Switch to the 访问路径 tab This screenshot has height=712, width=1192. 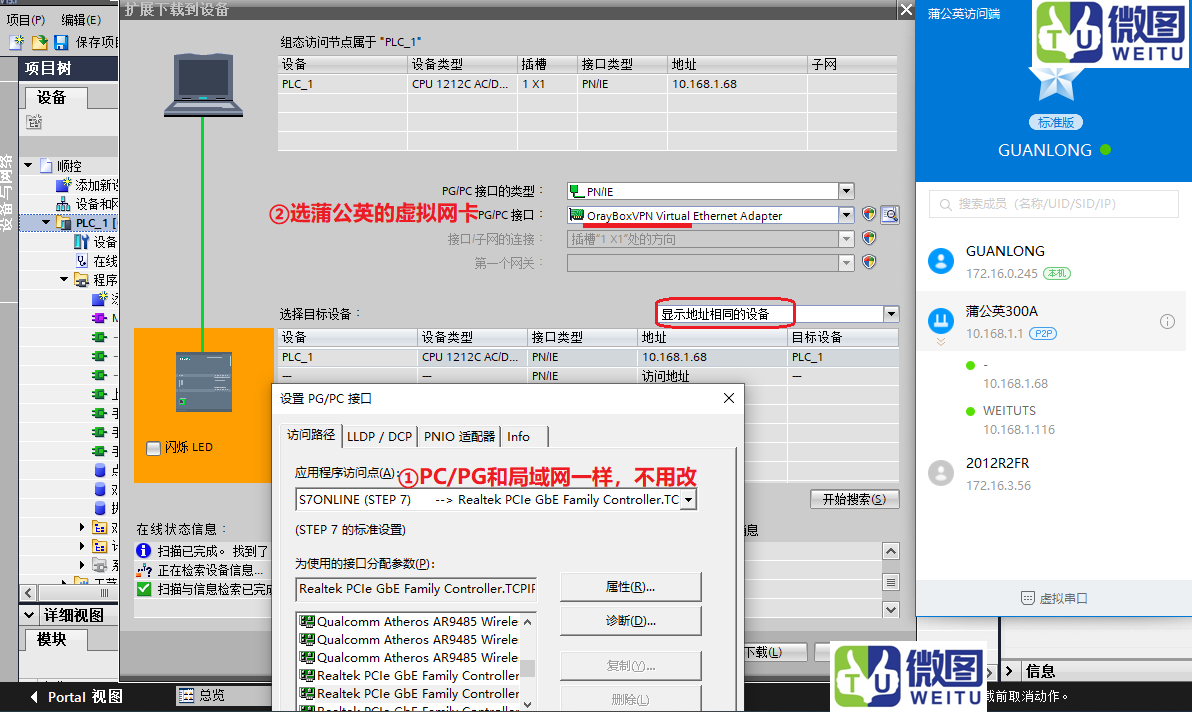[311, 435]
